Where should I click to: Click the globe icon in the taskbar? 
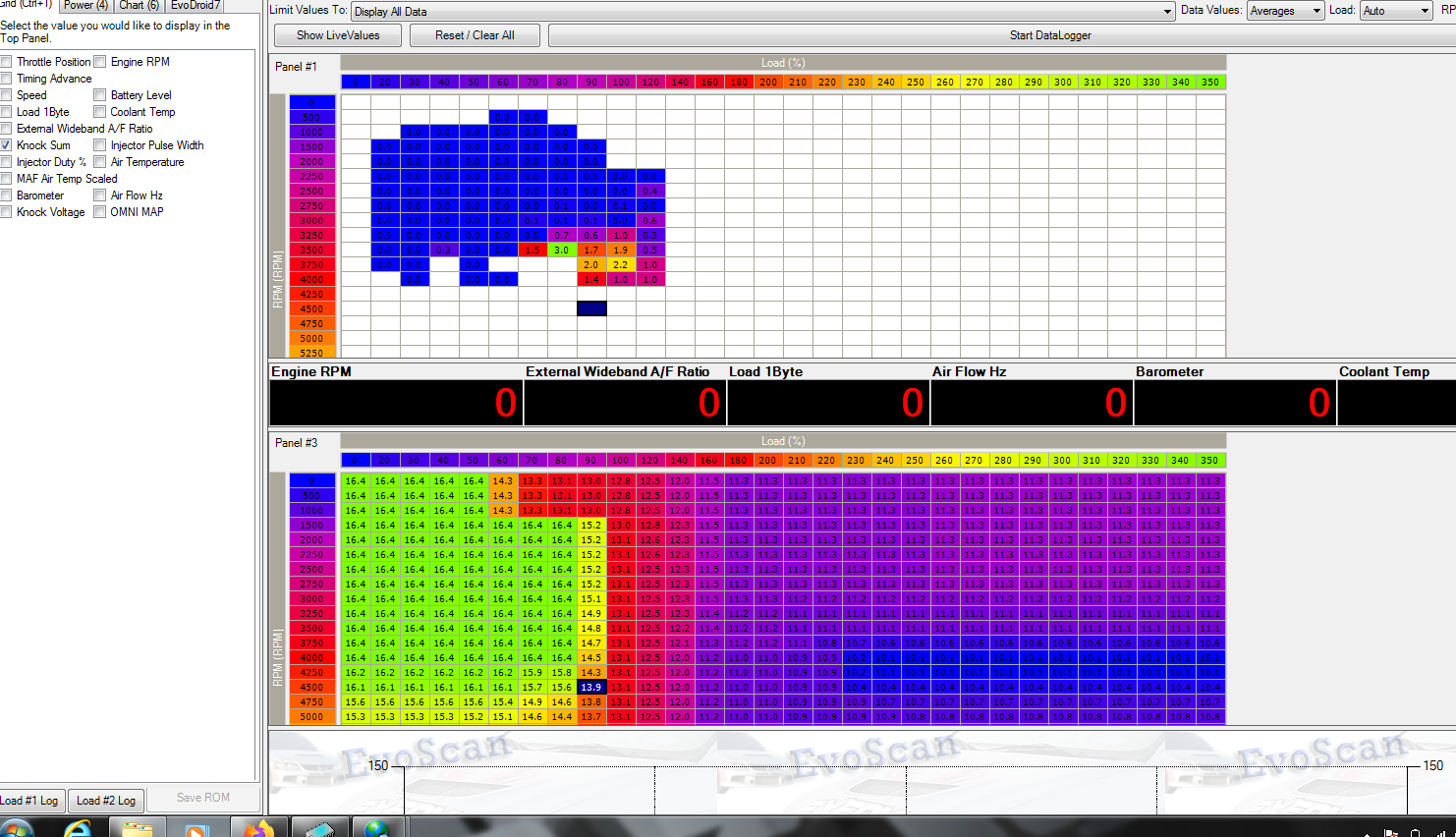[x=377, y=829]
